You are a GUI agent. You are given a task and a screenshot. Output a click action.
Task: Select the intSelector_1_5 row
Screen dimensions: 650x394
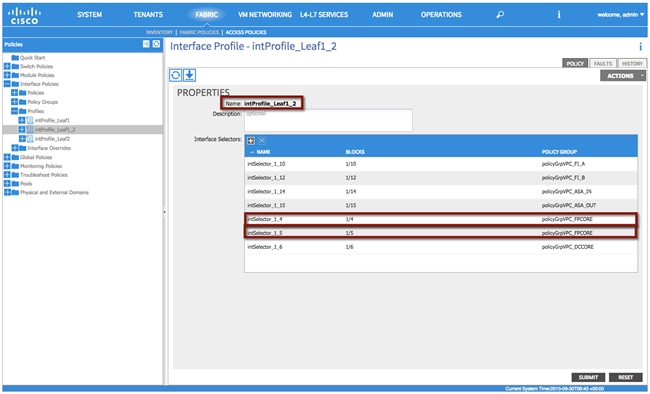[x=441, y=233]
